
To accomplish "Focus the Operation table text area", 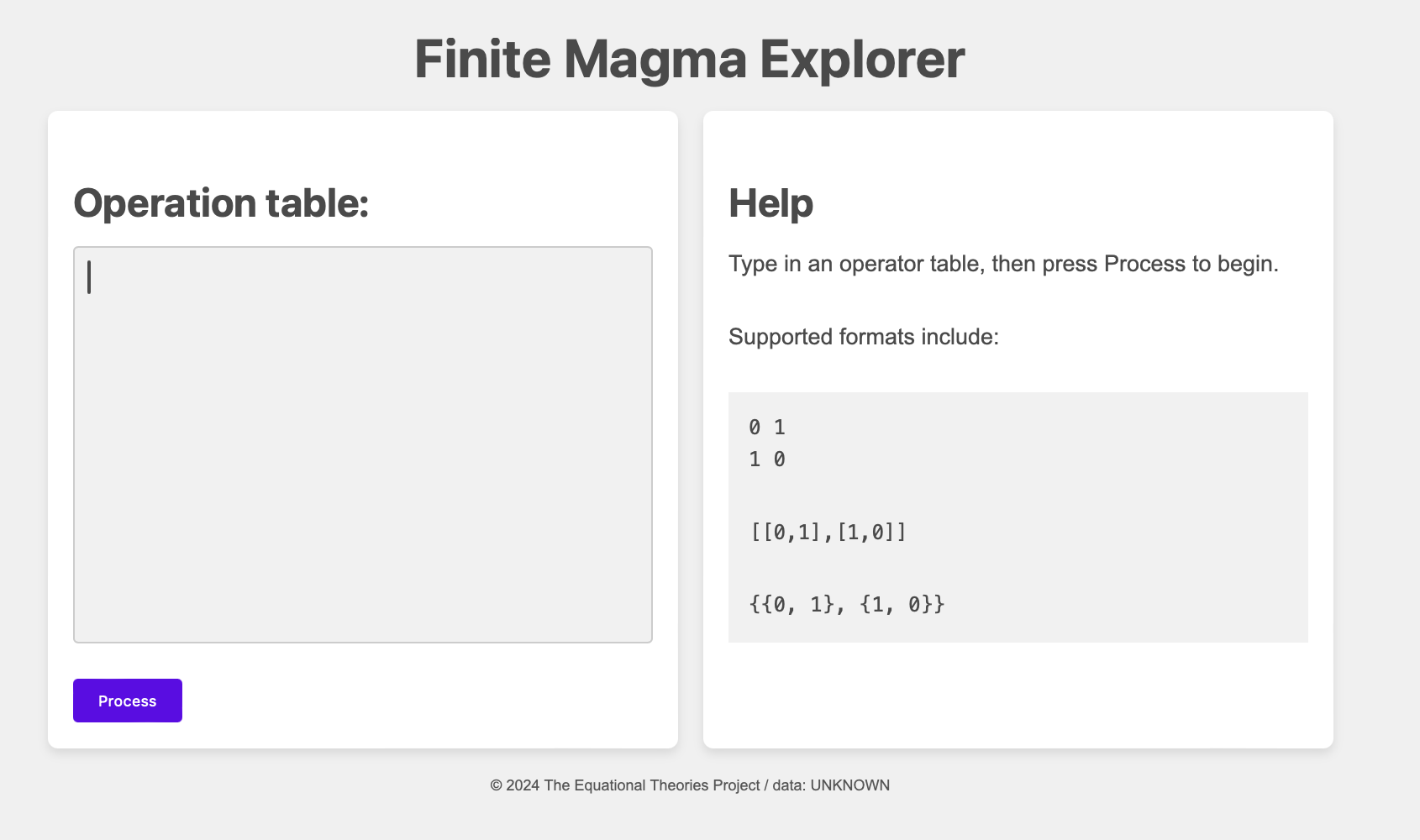I will pyautogui.click(x=363, y=444).
